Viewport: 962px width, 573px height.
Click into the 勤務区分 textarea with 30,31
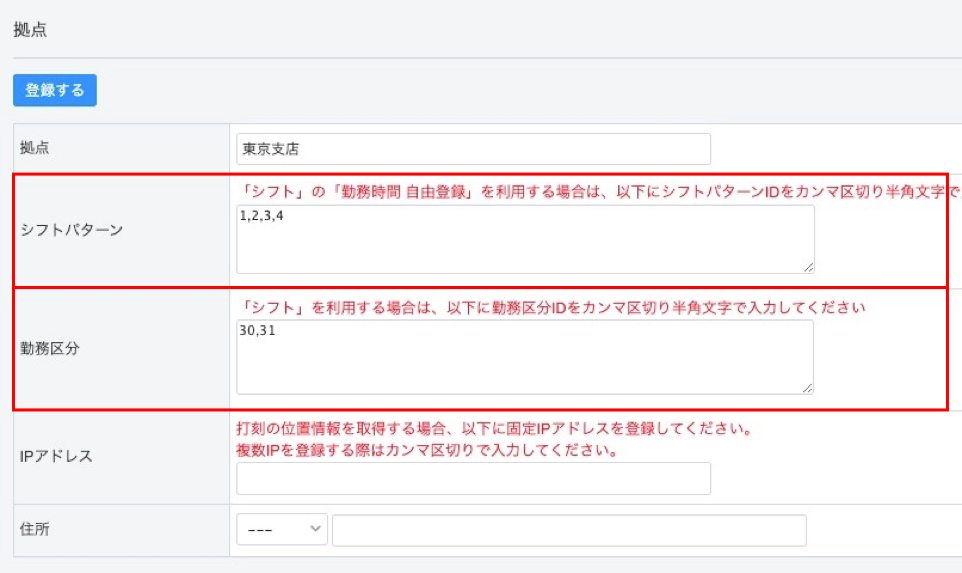tap(525, 357)
